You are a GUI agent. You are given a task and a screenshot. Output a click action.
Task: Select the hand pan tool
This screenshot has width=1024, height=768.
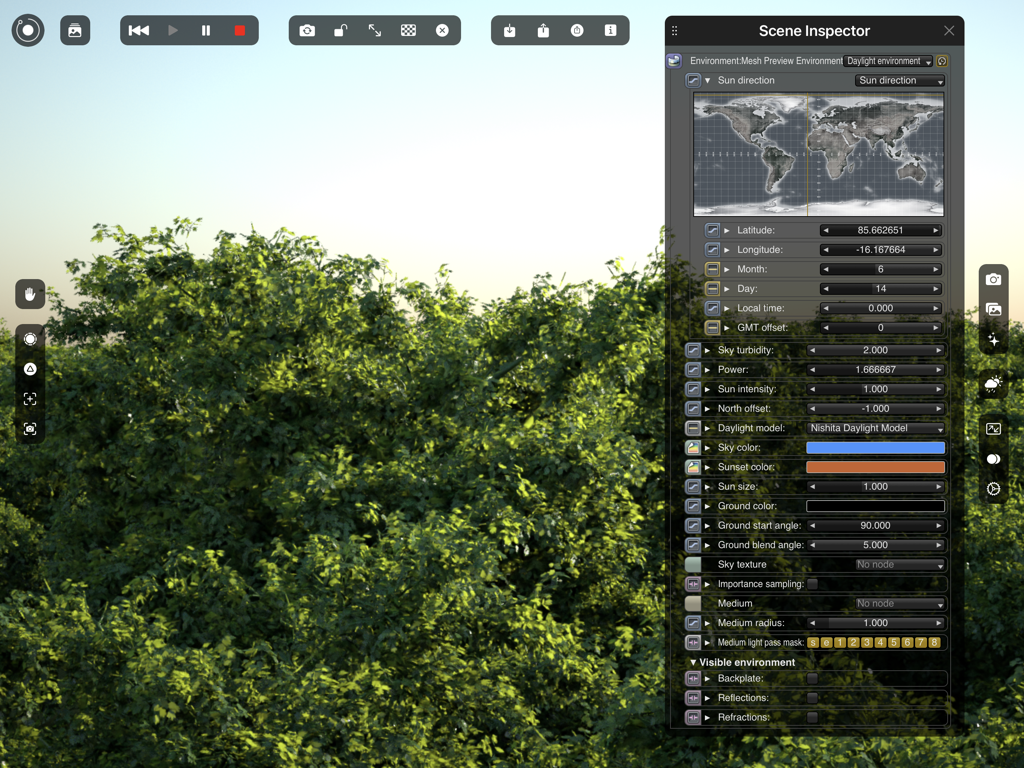tap(30, 294)
